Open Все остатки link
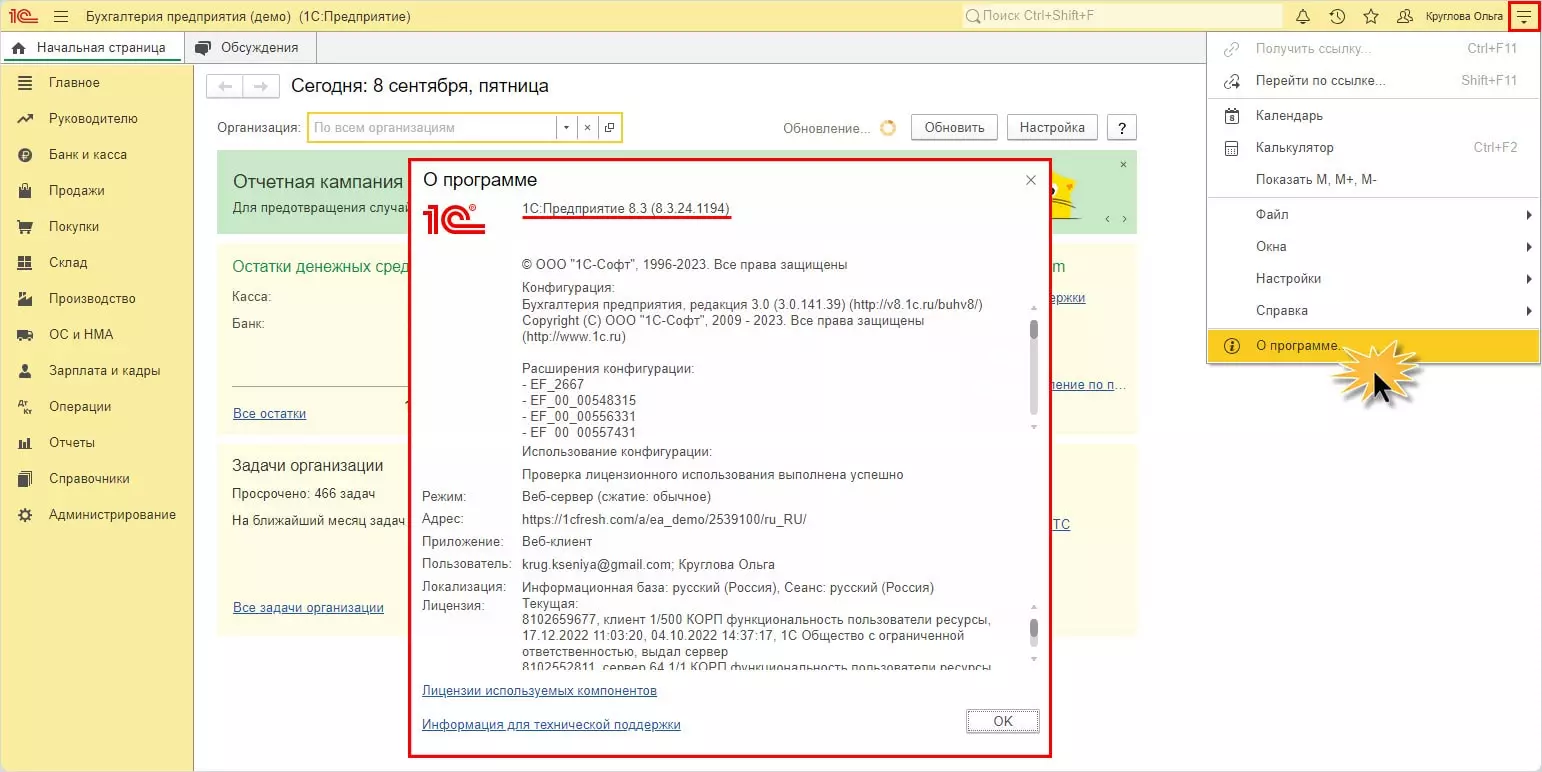The image size is (1542, 772). [270, 413]
